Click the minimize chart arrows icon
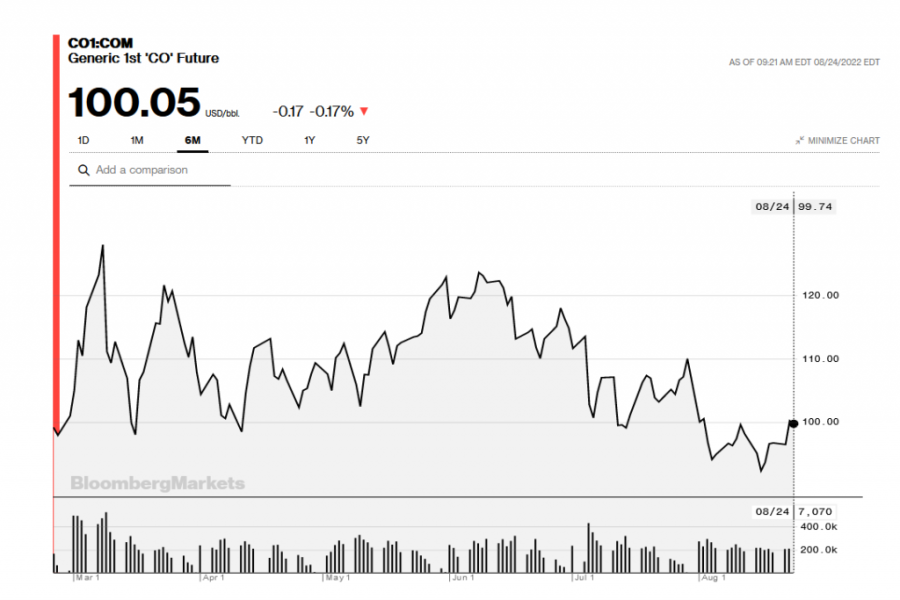The image size is (900, 600). [800, 141]
